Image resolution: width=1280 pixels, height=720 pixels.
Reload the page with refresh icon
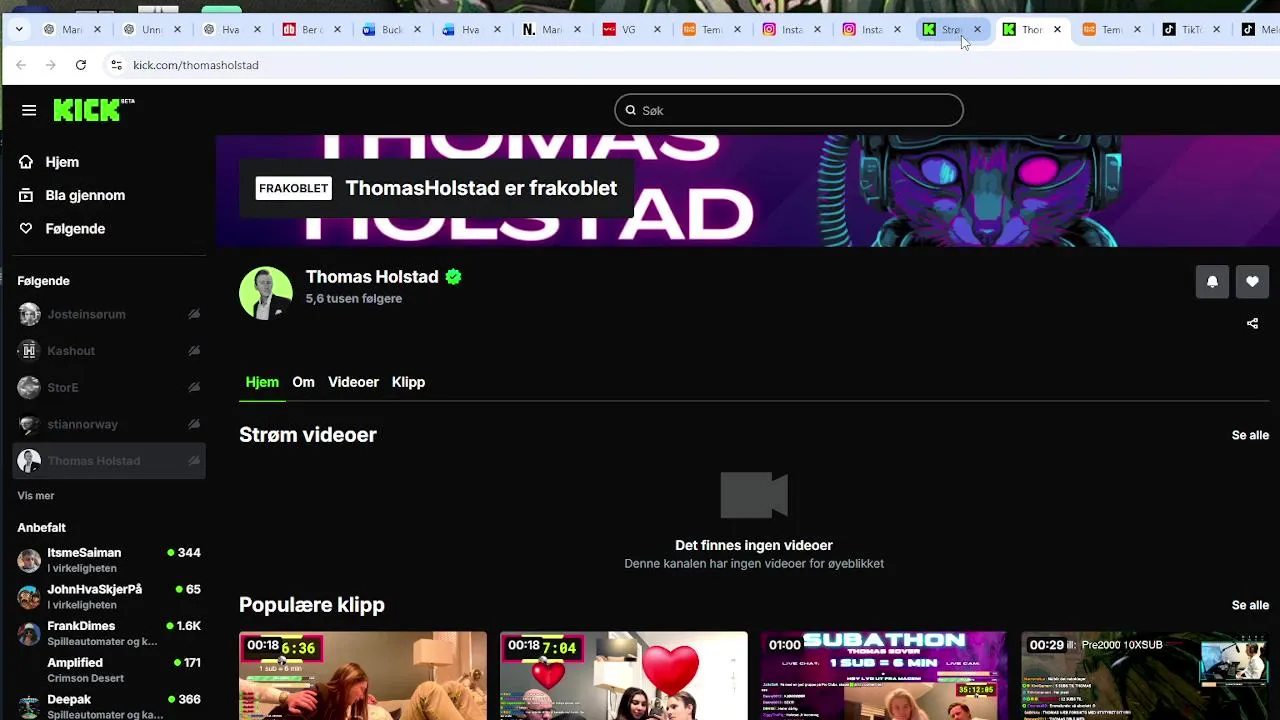(81, 65)
